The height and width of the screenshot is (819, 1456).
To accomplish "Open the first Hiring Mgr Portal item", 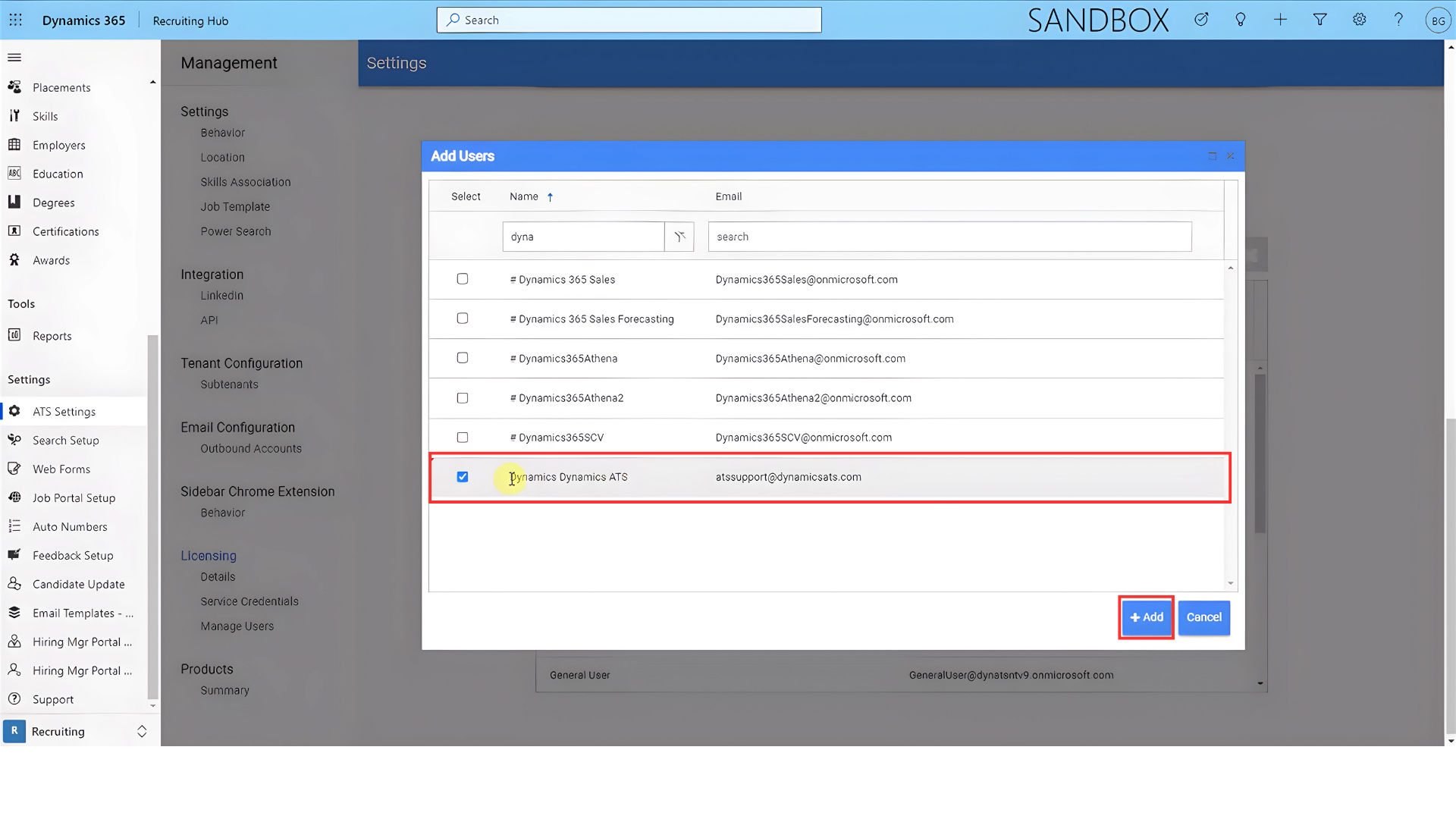I will (x=82, y=642).
